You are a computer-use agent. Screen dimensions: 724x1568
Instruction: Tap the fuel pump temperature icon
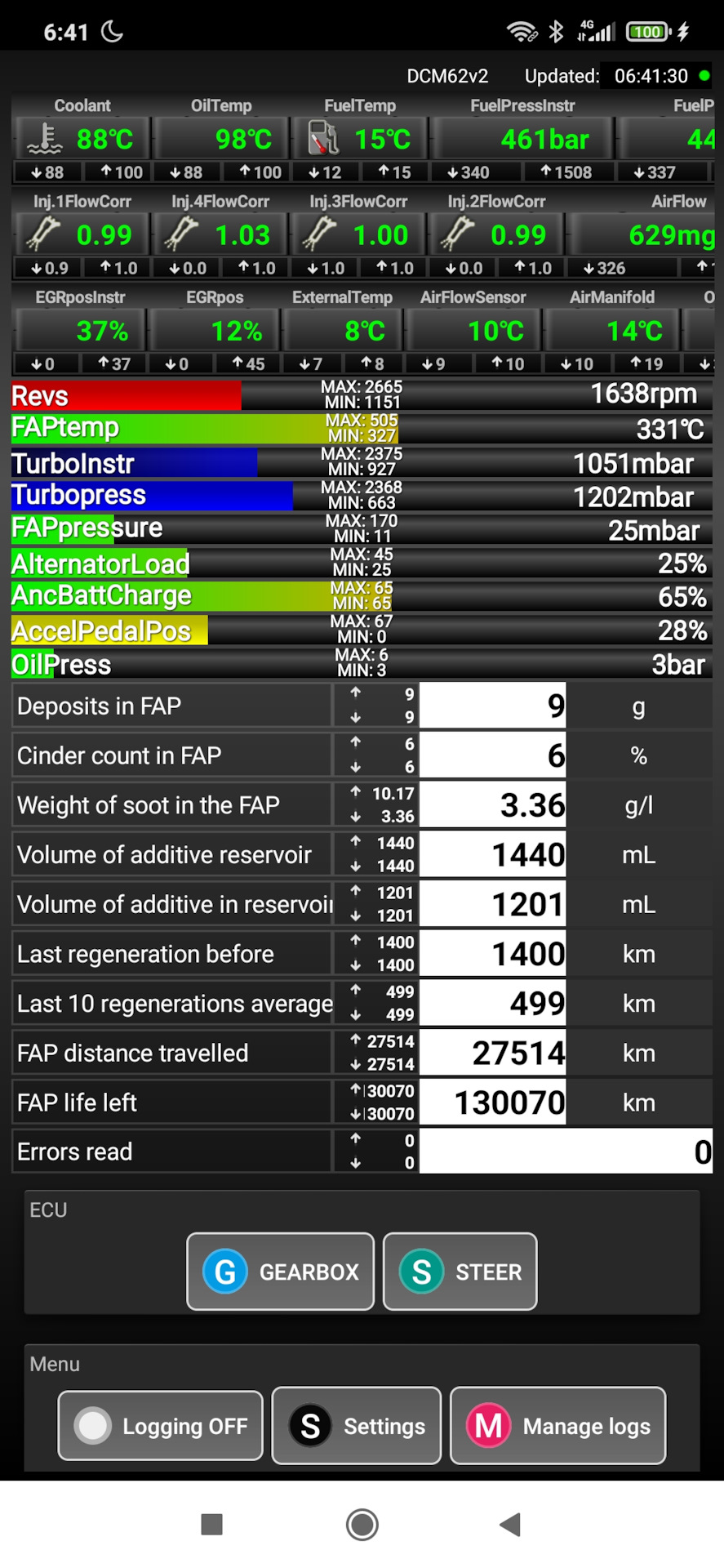[323, 139]
